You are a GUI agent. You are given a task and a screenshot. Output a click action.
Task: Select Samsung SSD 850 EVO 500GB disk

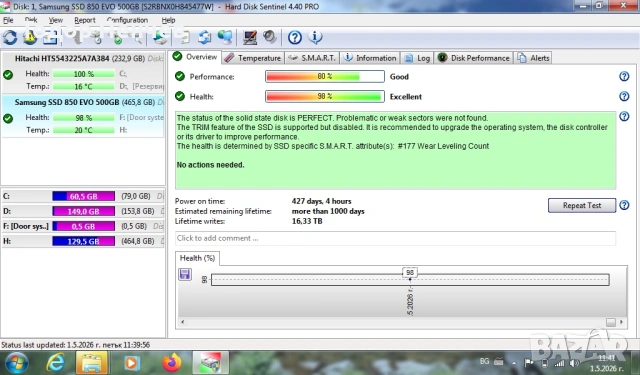[83, 116]
